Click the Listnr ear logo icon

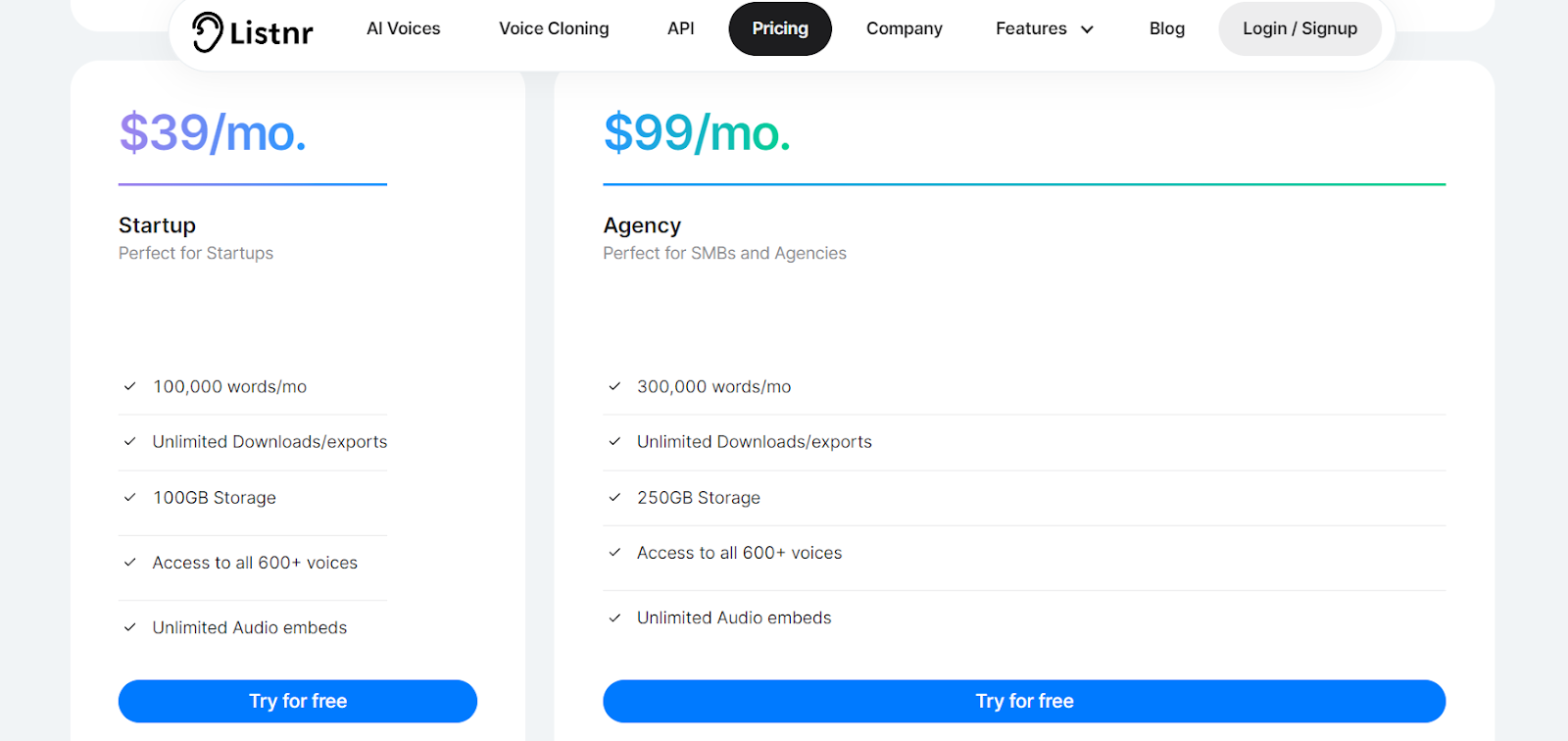[x=207, y=31]
